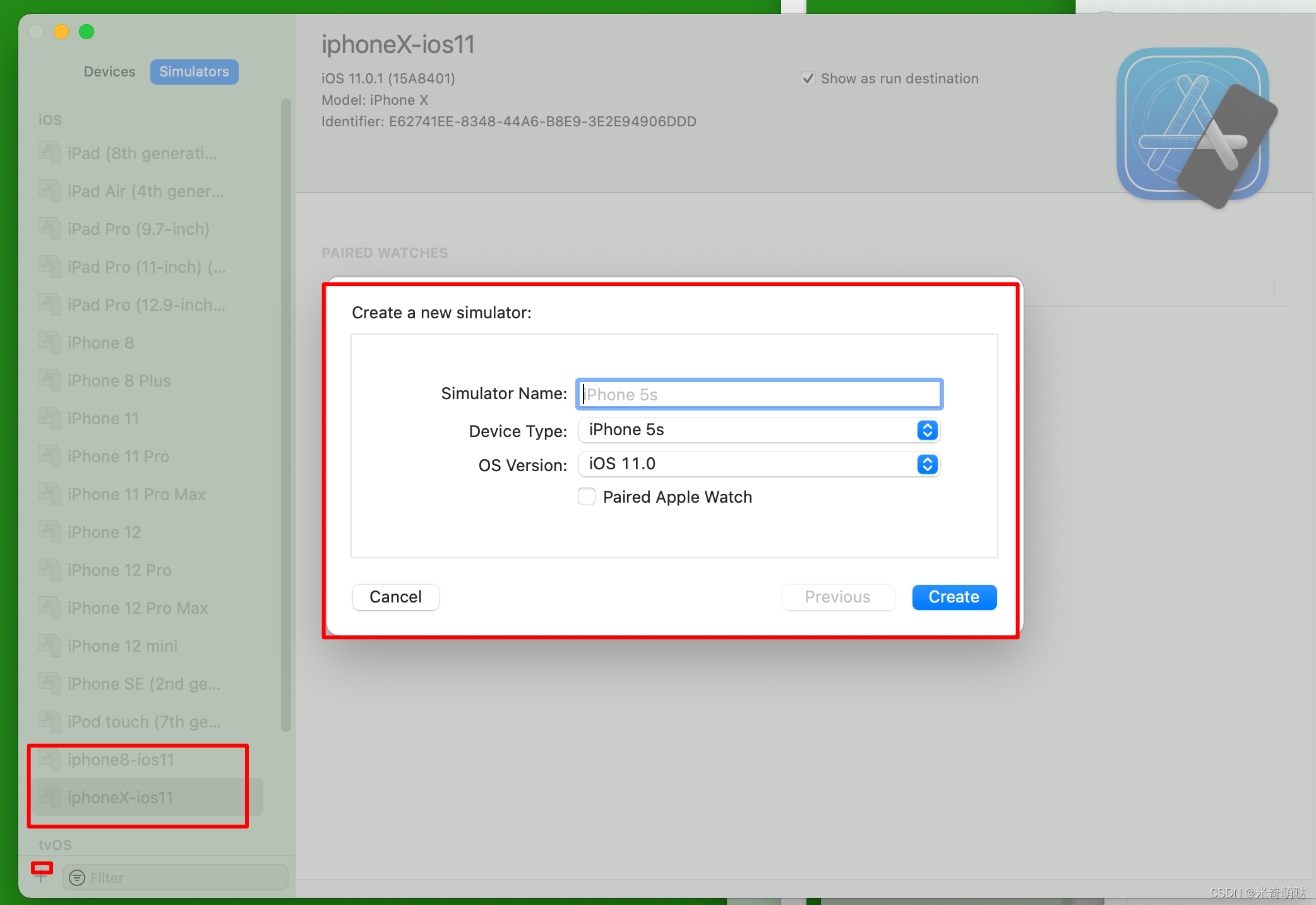This screenshot has width=1316, height=905.
Task: Click the simulator icon beside iPad Pro (9.7-inch)
Action: pos(49,229)
